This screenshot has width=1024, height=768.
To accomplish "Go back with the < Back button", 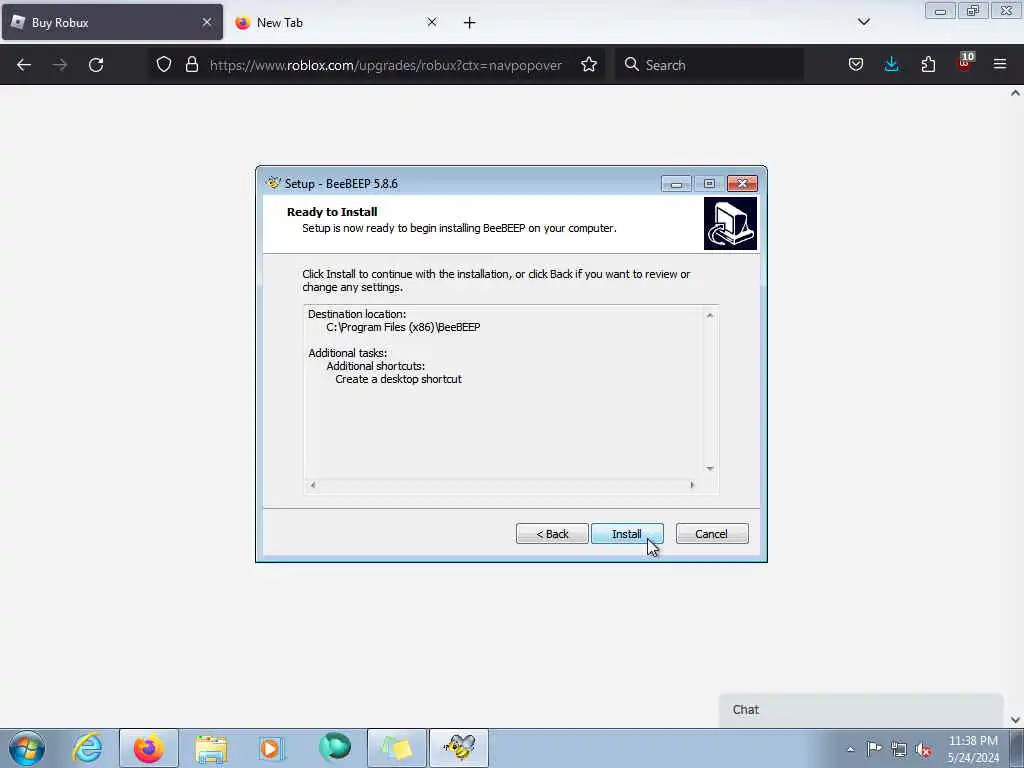I will [552, 534].
